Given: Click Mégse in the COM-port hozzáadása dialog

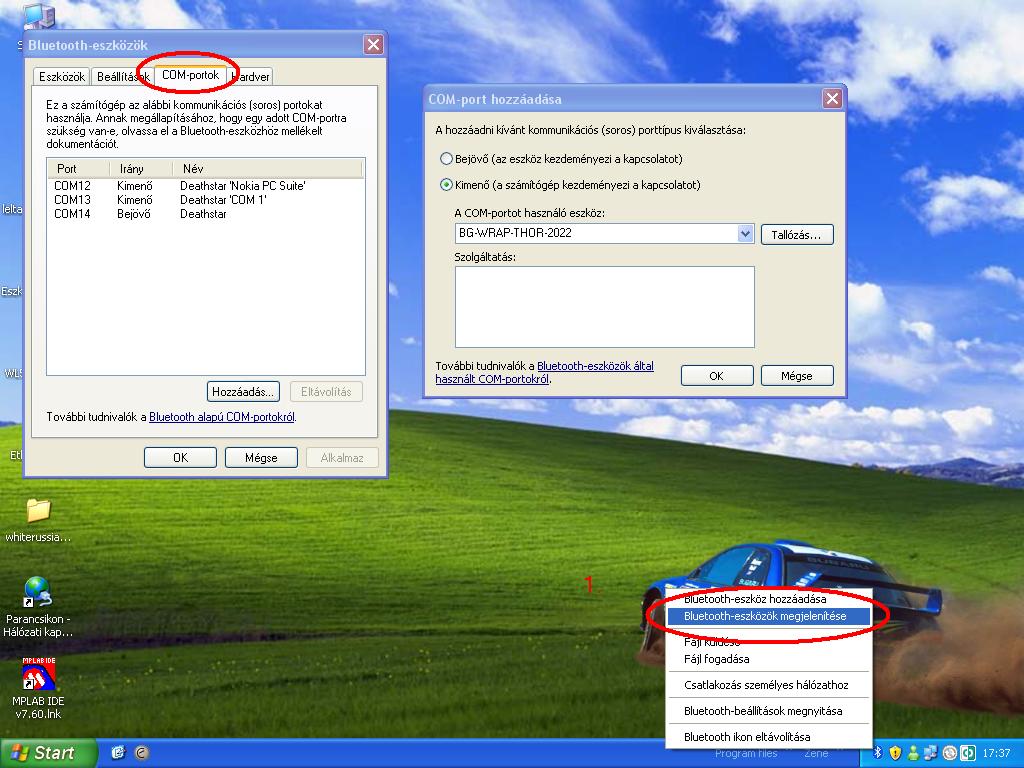Looking at the screenshot, I should pyautogui.click(x=797, y=376).
